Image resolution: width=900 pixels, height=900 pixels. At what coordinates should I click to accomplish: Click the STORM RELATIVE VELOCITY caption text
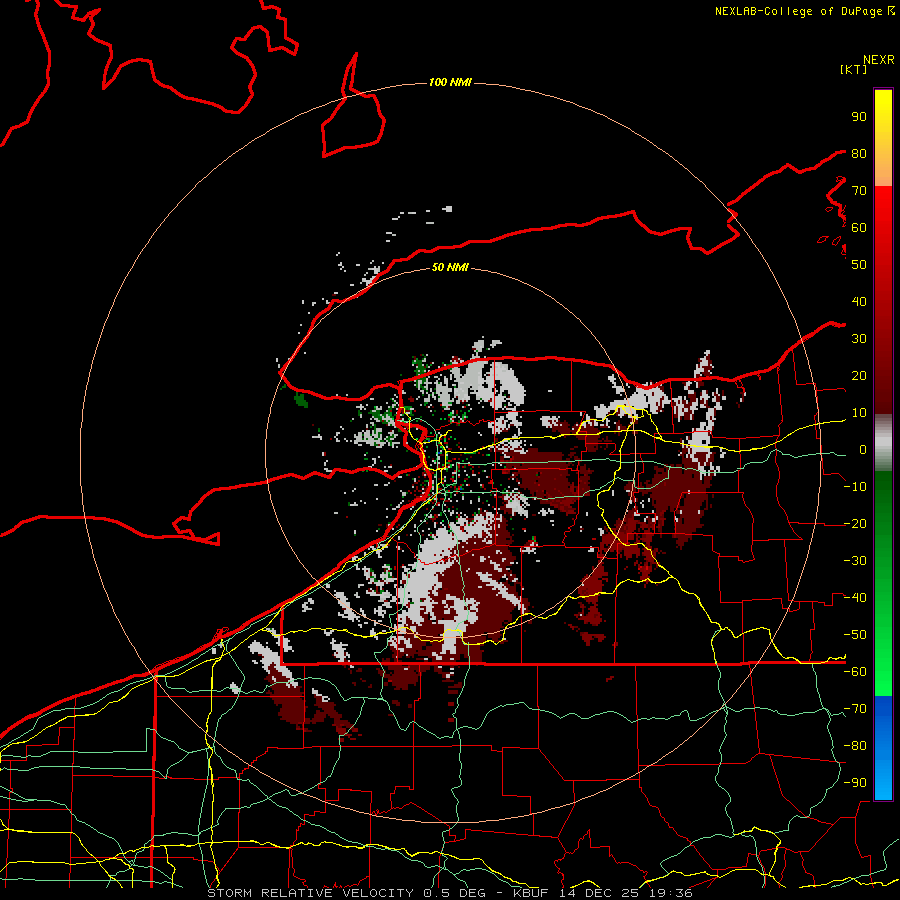pos(310,893)
